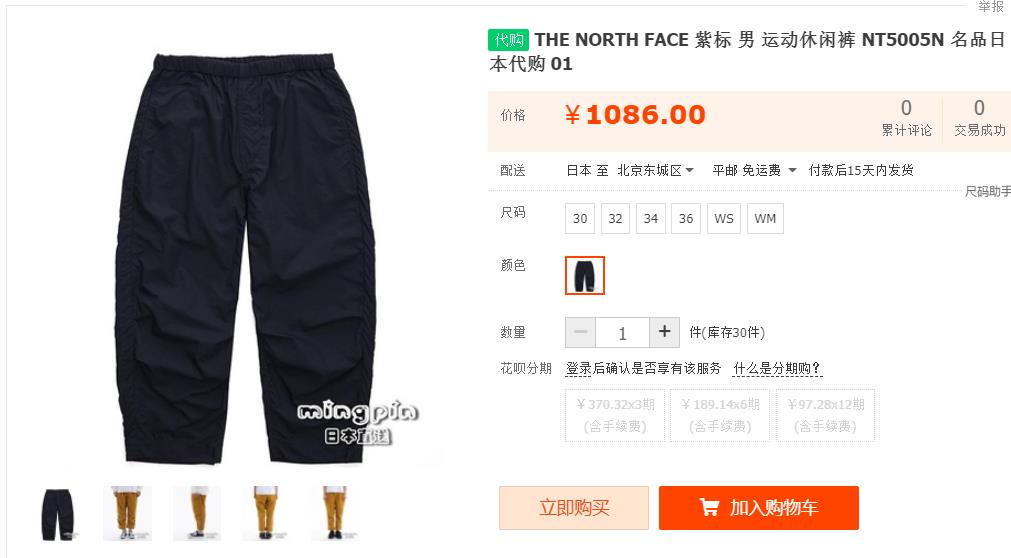Select the black pants color swatch
Image resolution: width=1011 pixels, height=558 pixels.
[585, 275]
